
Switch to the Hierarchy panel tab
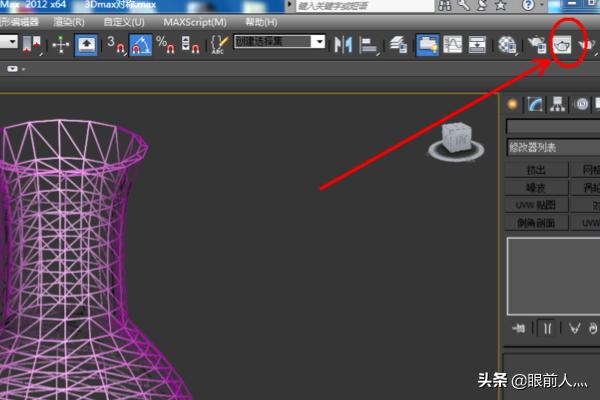pos(558,104)
